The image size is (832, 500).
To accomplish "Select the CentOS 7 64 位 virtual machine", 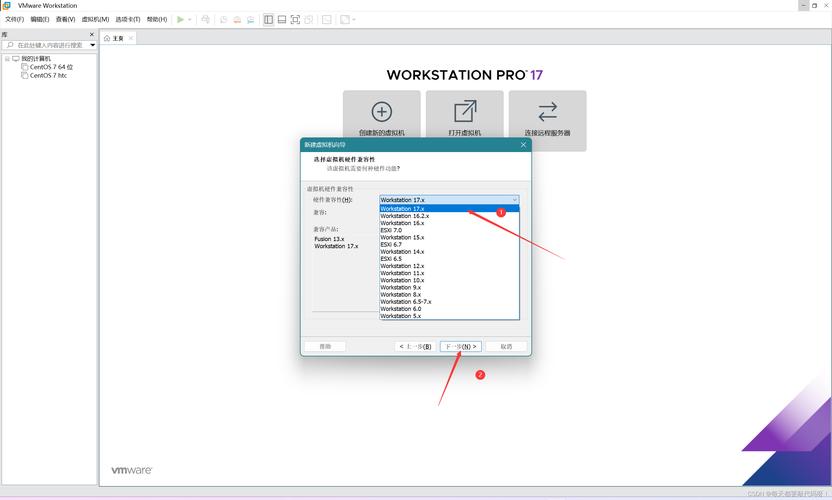I will click(x=51, y=67).
